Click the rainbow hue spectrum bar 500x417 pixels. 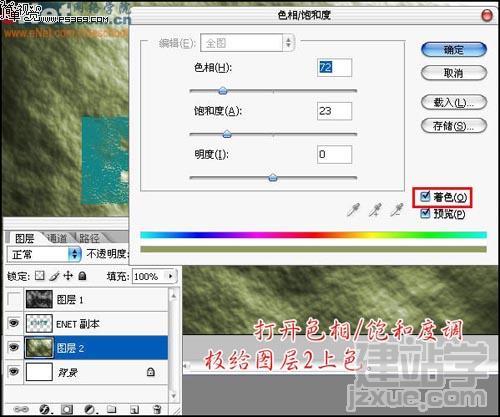313,235
